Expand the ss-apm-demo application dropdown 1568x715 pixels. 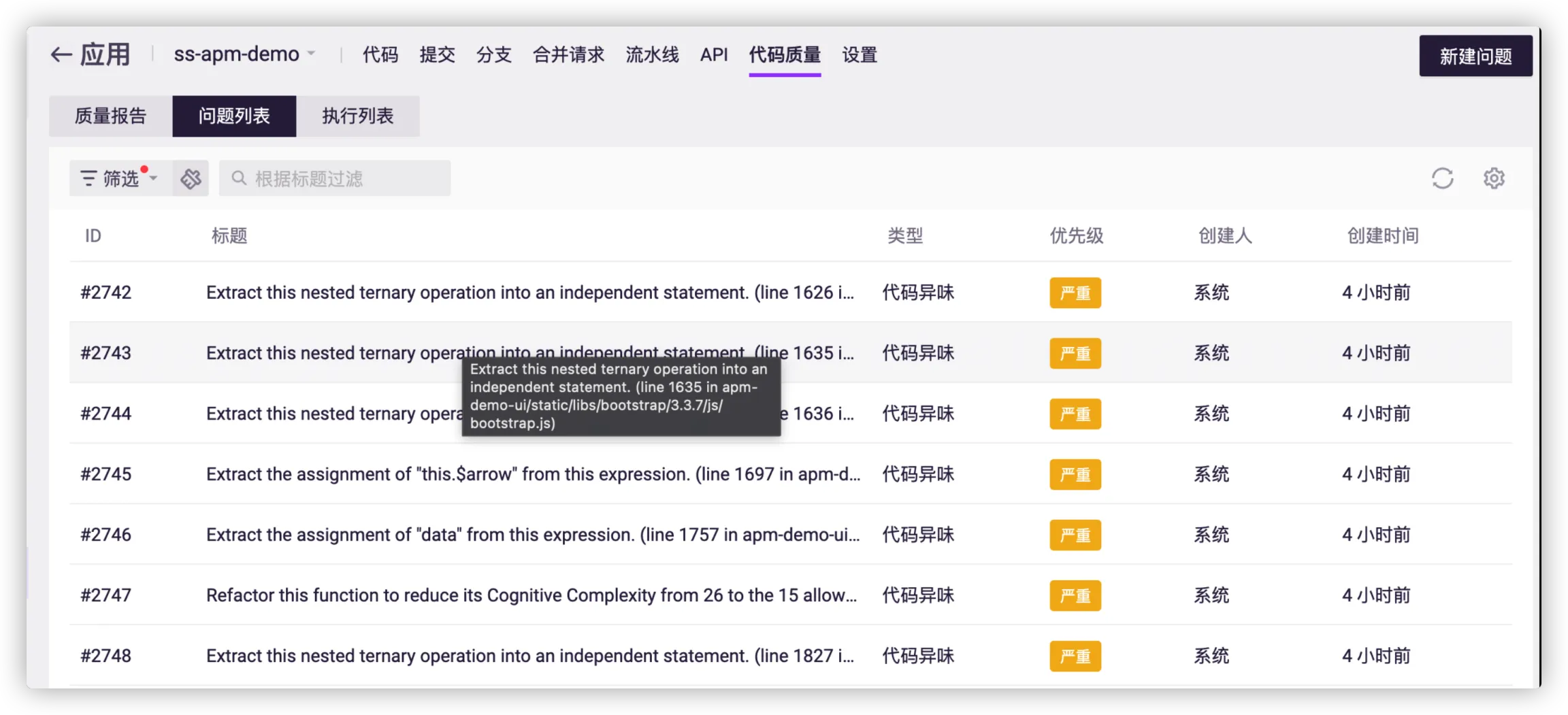pyautogui.click(x=311, y=54)
